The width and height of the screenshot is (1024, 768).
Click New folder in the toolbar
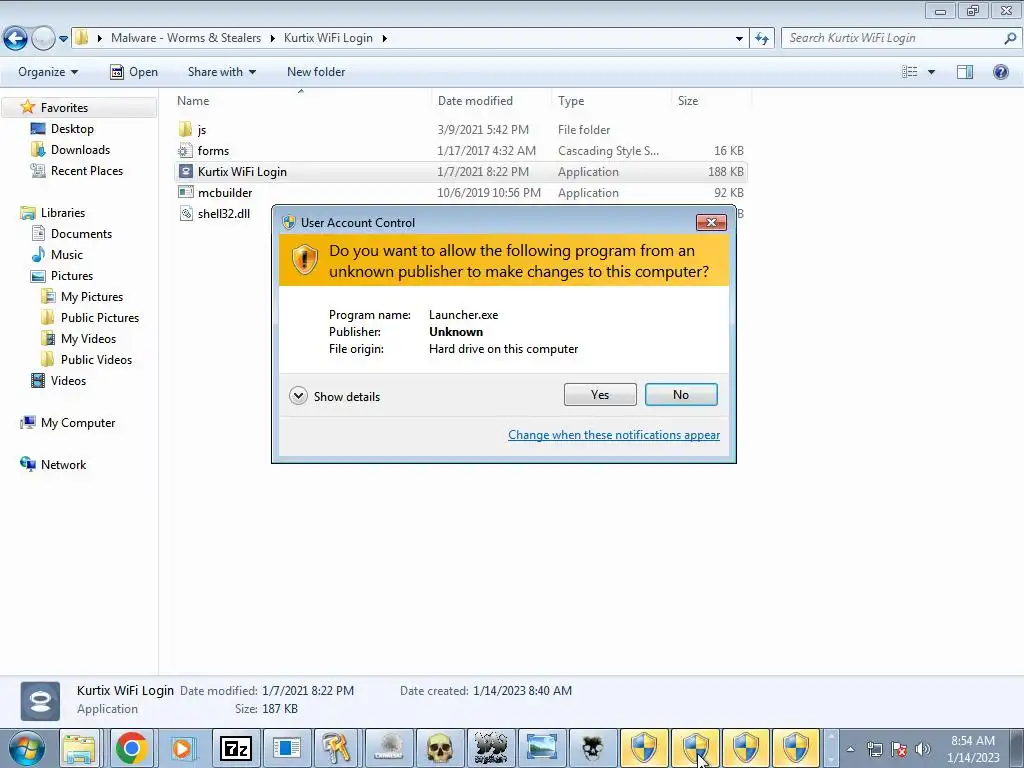(x=316, y=72)
